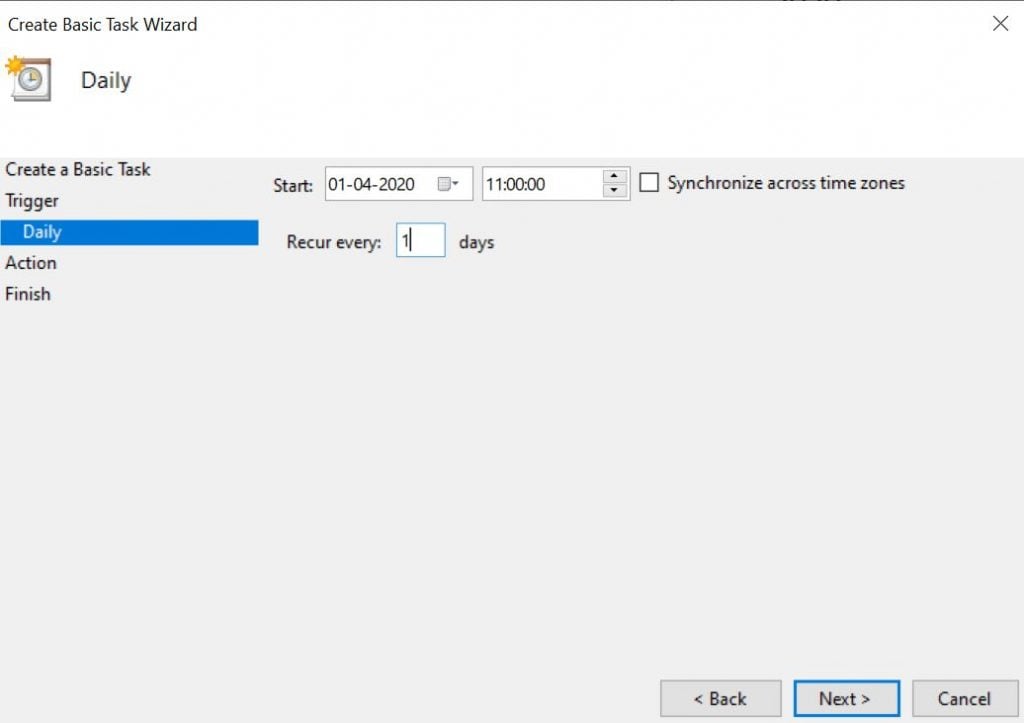Select the Trigger step in sidebar
This screenshot has height=723, width=1024.
32,201
